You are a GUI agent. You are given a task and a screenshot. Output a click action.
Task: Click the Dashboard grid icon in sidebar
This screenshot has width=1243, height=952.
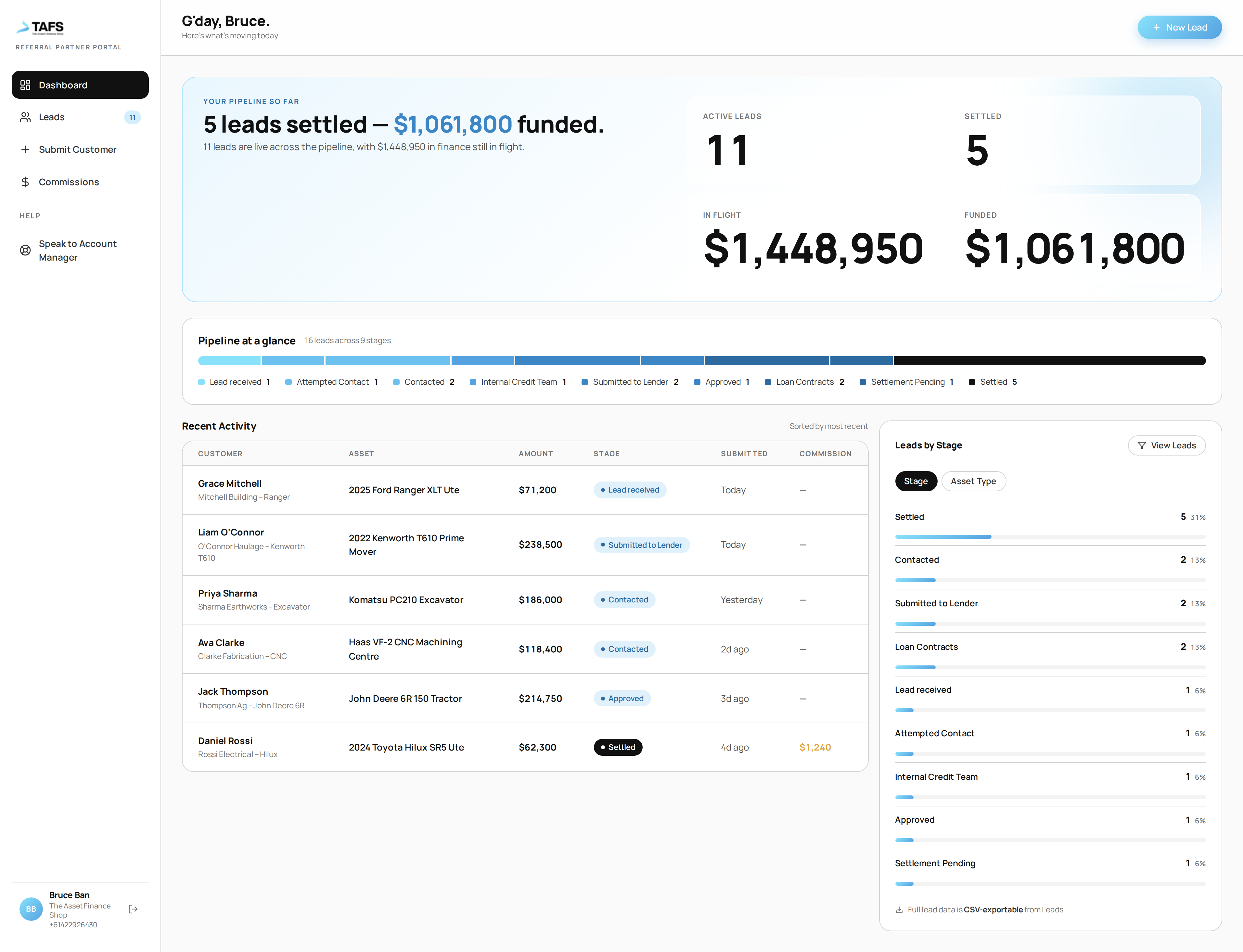[25, 85]
